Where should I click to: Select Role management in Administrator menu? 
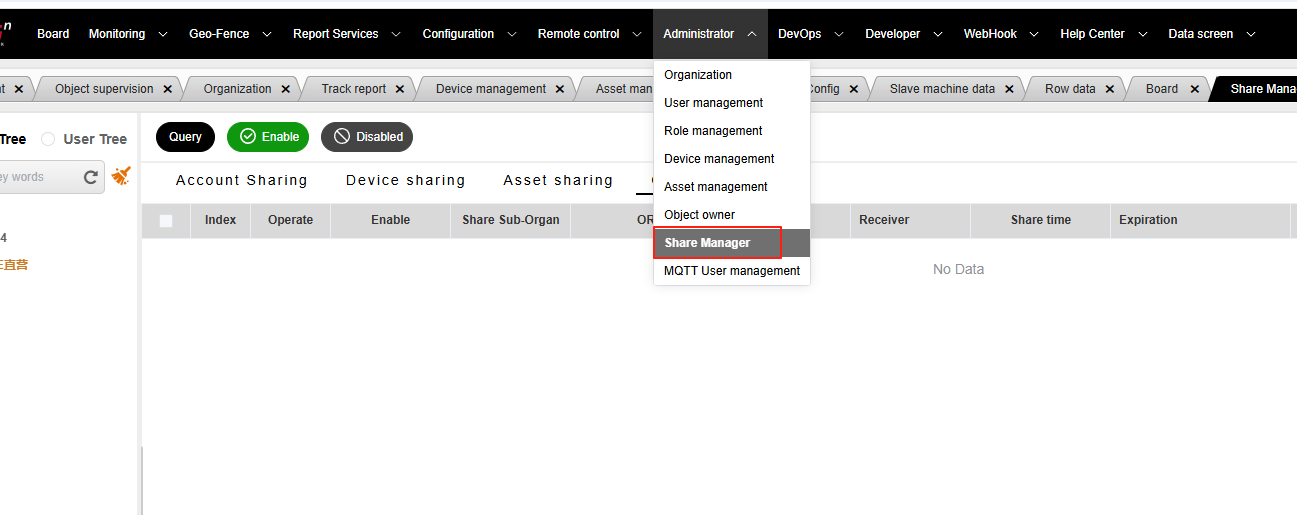coord(713,131)
